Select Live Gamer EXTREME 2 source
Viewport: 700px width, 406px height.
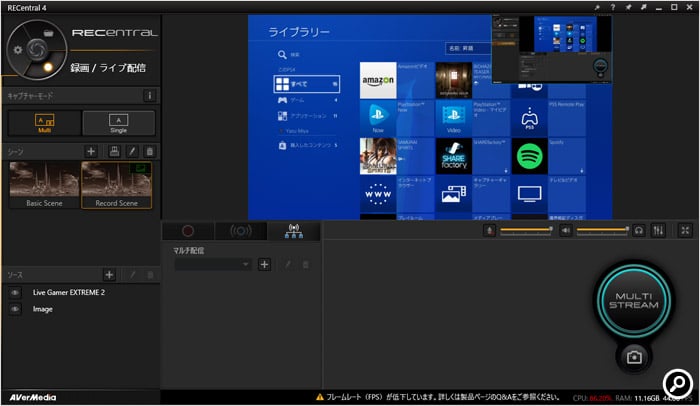69,293
